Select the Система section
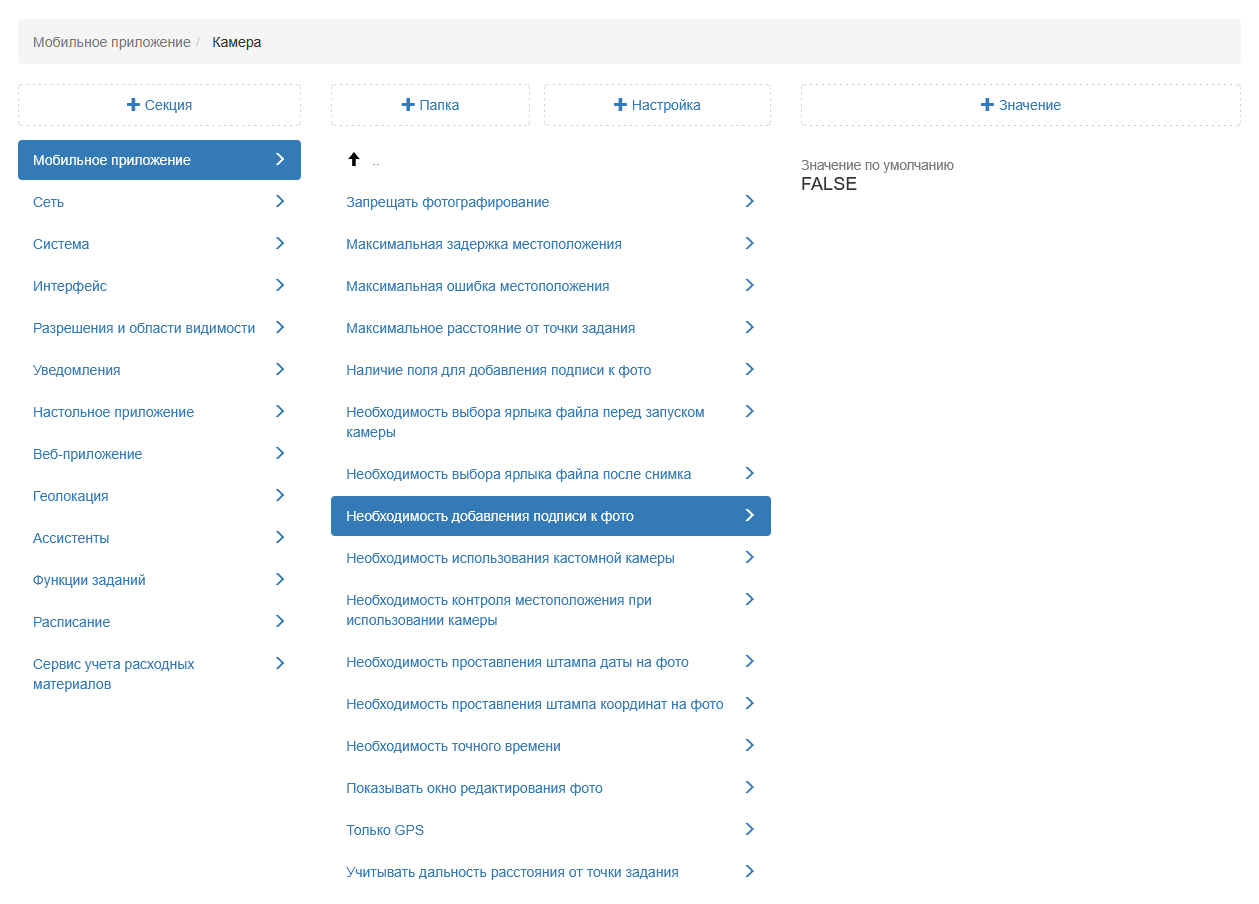The height and width of the screenshot is (904, 1259). tap(61, 244)
